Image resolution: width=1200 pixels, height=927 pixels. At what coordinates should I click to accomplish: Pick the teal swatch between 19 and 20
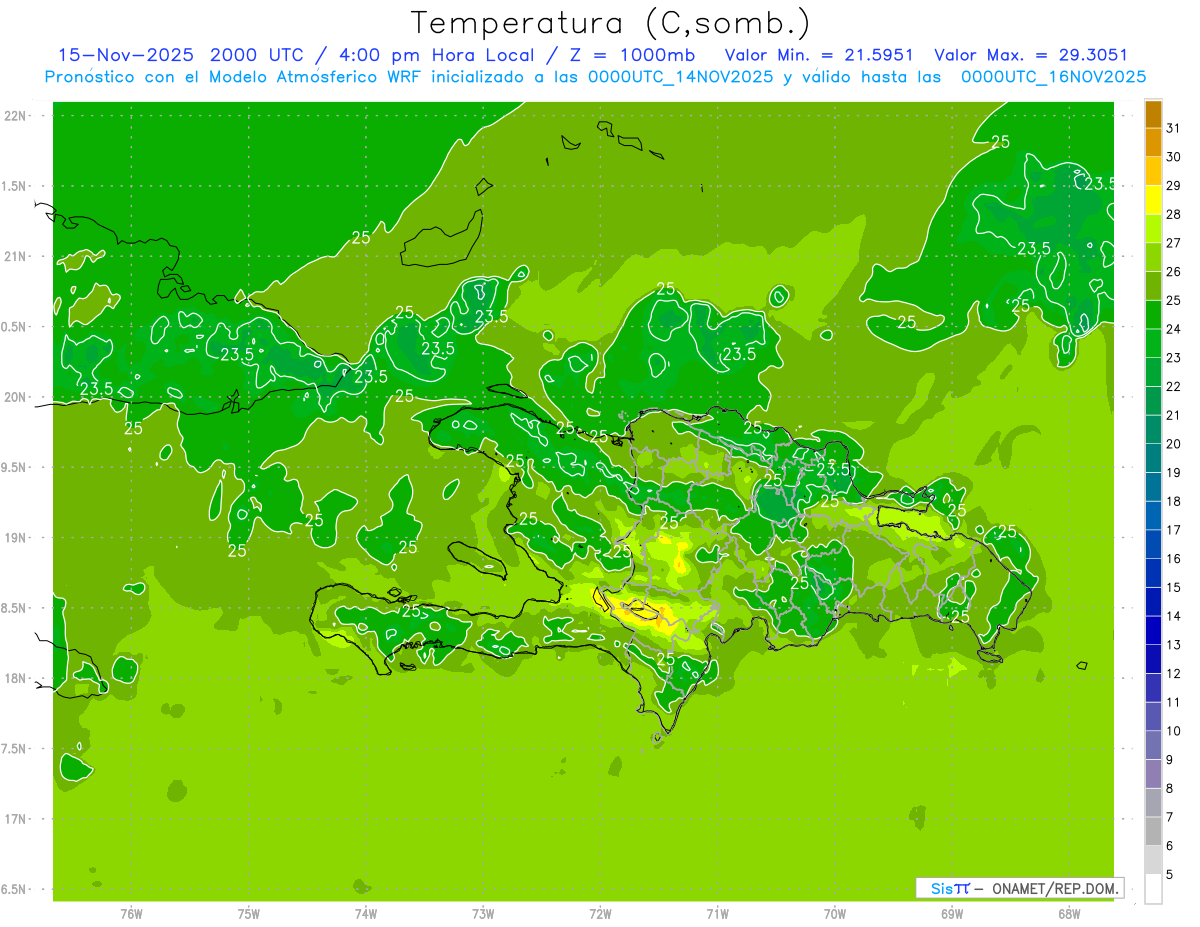[x=1153, y=459]
